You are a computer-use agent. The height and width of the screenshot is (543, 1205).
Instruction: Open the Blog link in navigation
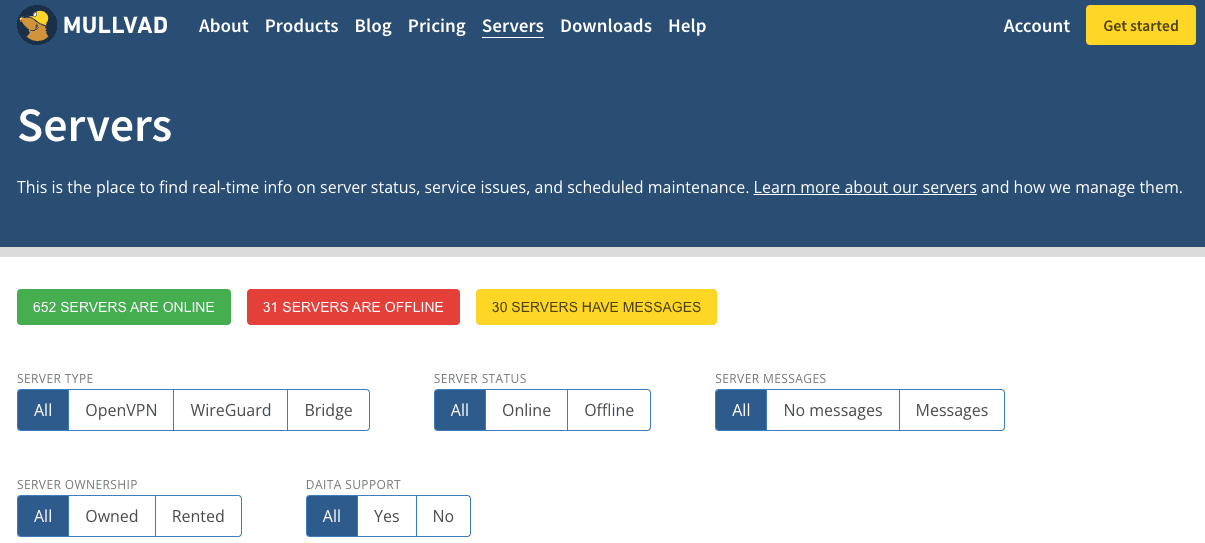coord(373,26)
